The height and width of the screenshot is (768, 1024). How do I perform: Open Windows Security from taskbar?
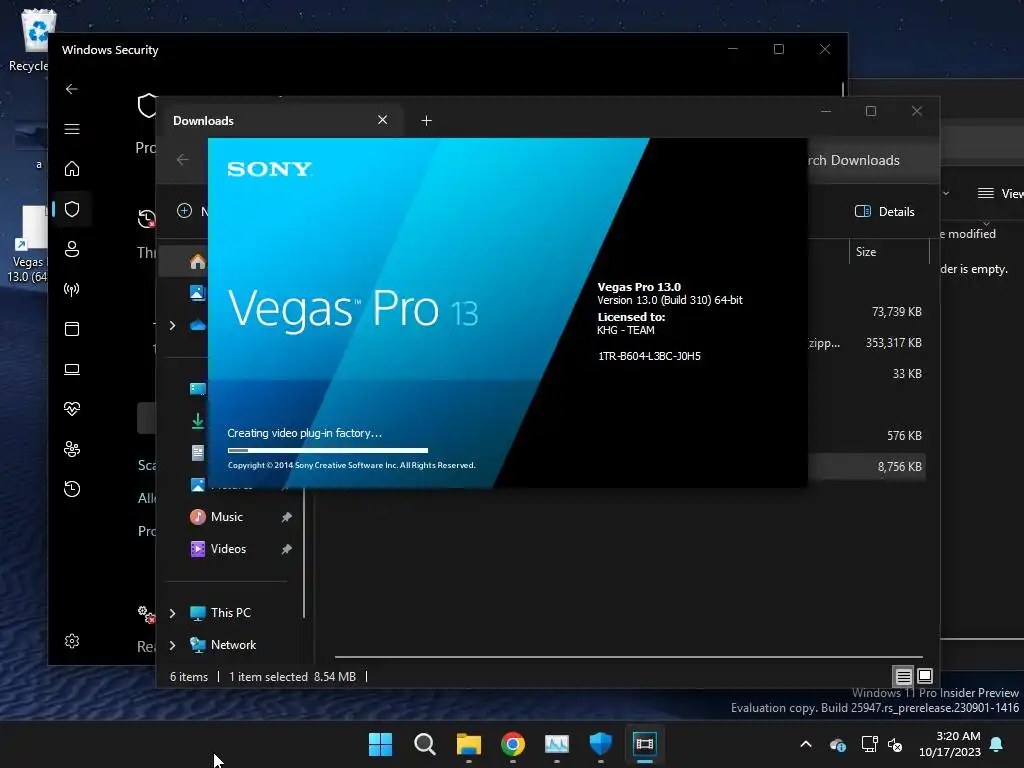[600, 743]
